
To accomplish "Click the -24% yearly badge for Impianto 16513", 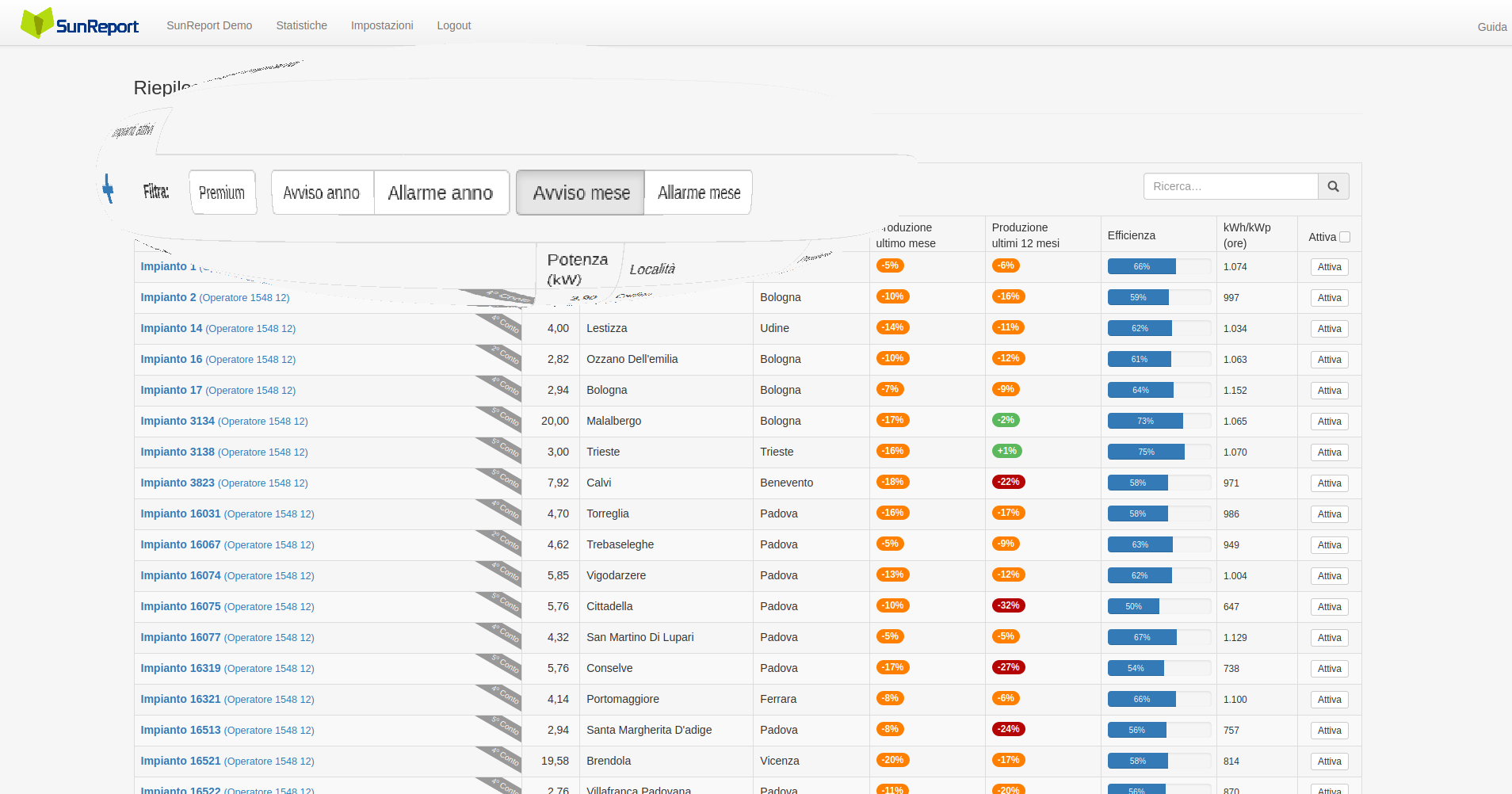I will pyautogui.click(x=1009, y=729).
